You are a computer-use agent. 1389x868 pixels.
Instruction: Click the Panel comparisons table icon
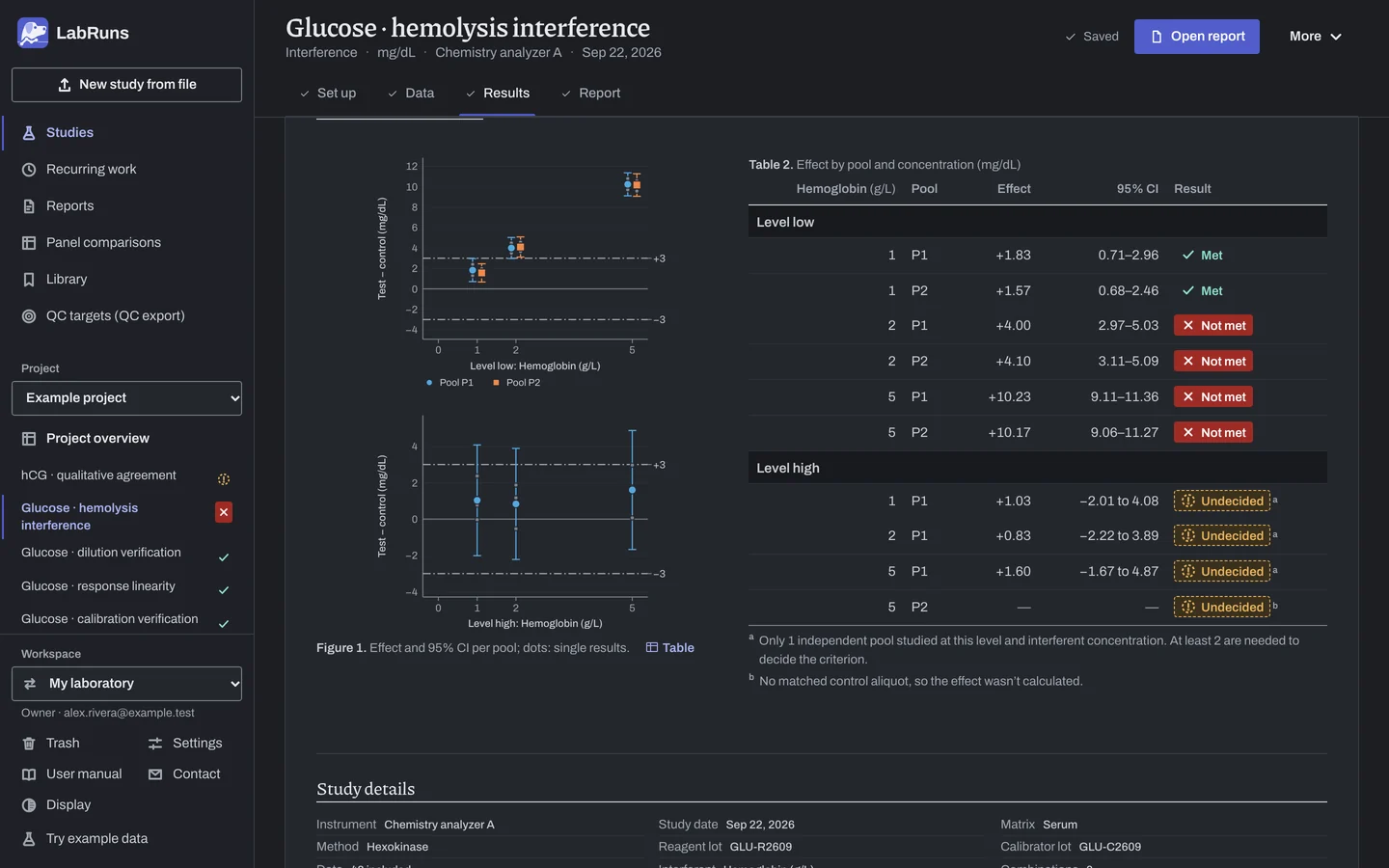(x=29, y=243)
